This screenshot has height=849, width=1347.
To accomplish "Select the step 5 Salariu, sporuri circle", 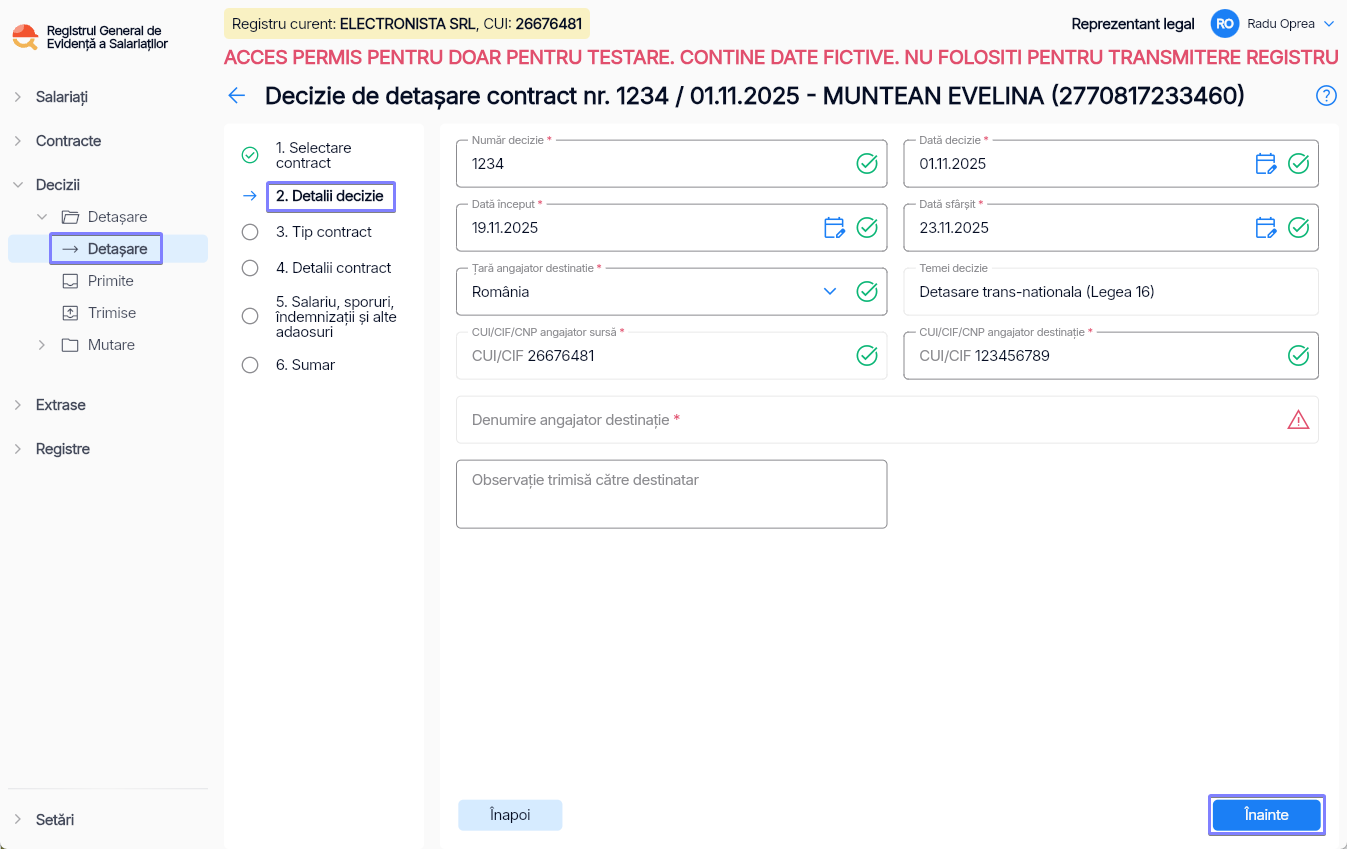I will [x=250, y=316].
